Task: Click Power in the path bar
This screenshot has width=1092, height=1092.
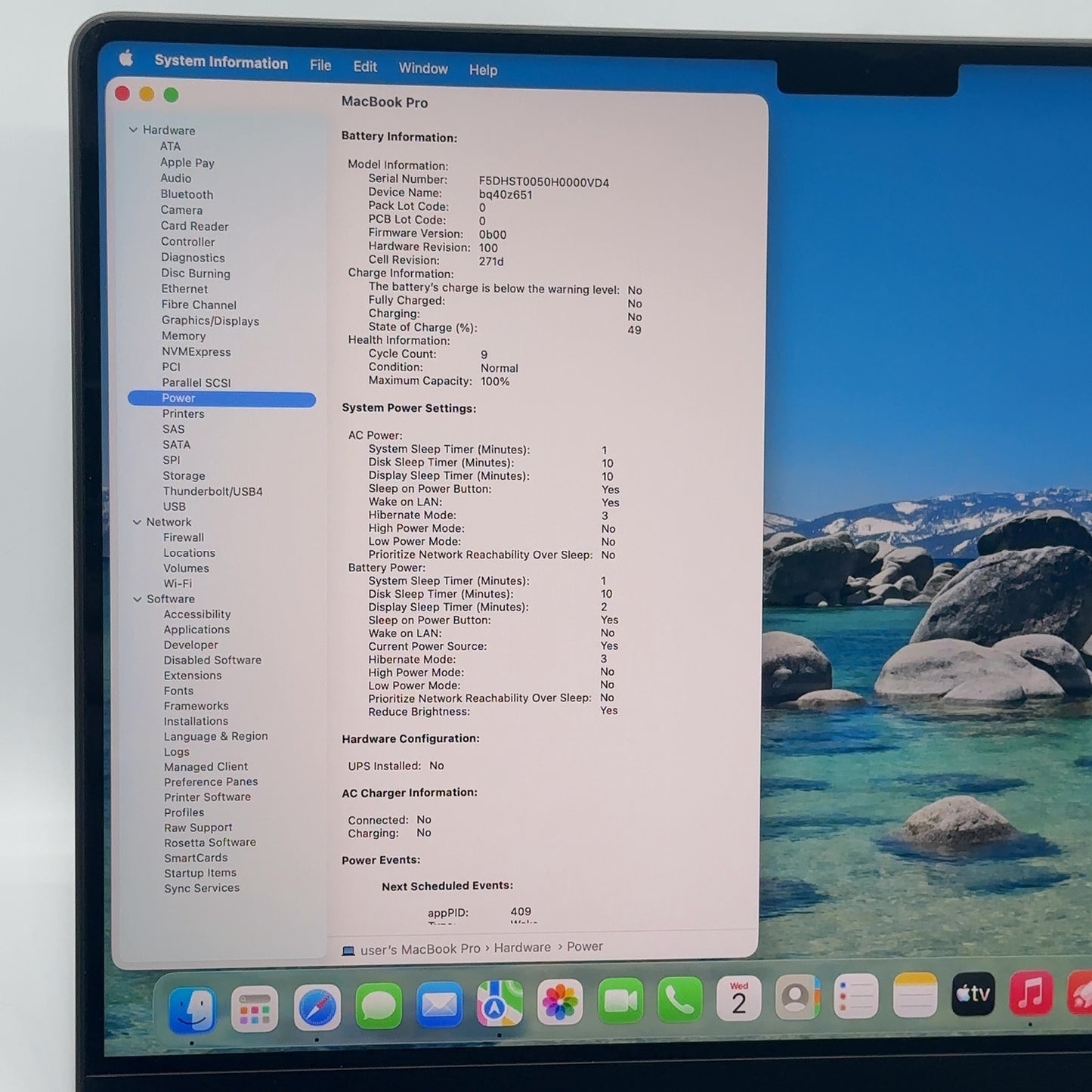Action: coord(585,946)
